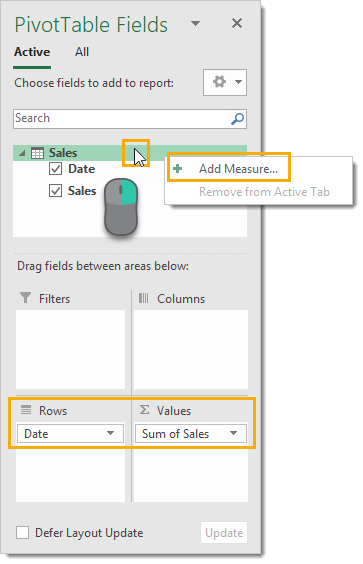Open the Sum of Sales dropdown
This screenshot has height=564, width=363.
point(233,433)
